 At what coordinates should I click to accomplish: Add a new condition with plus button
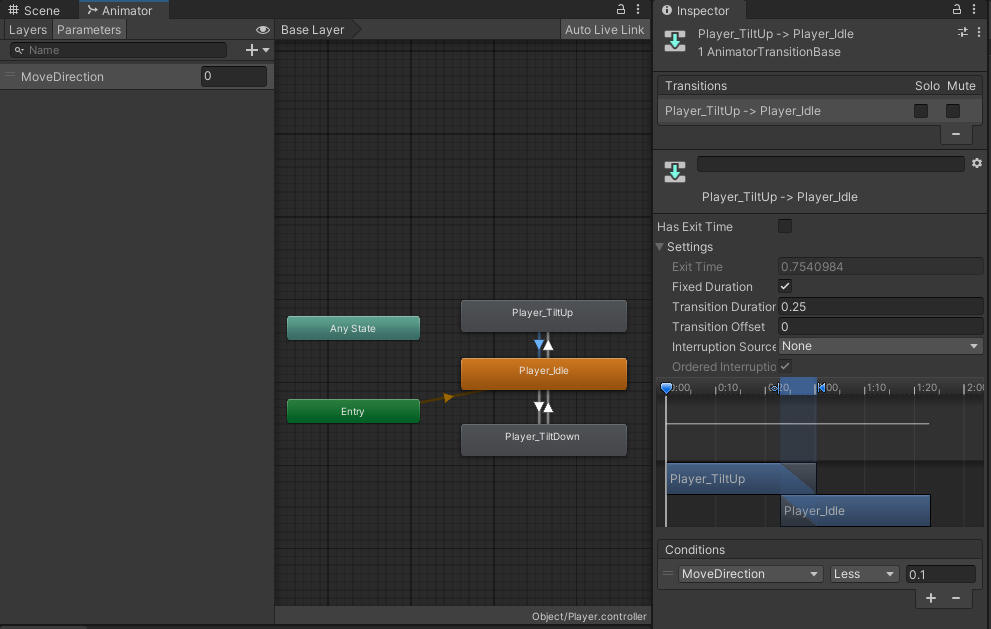tap(931, 598)
